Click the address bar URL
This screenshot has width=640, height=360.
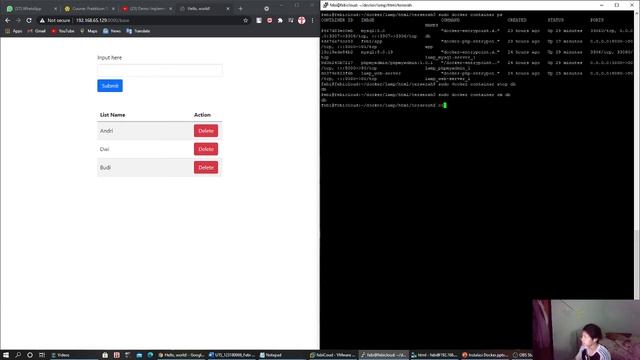coord(102,20)
